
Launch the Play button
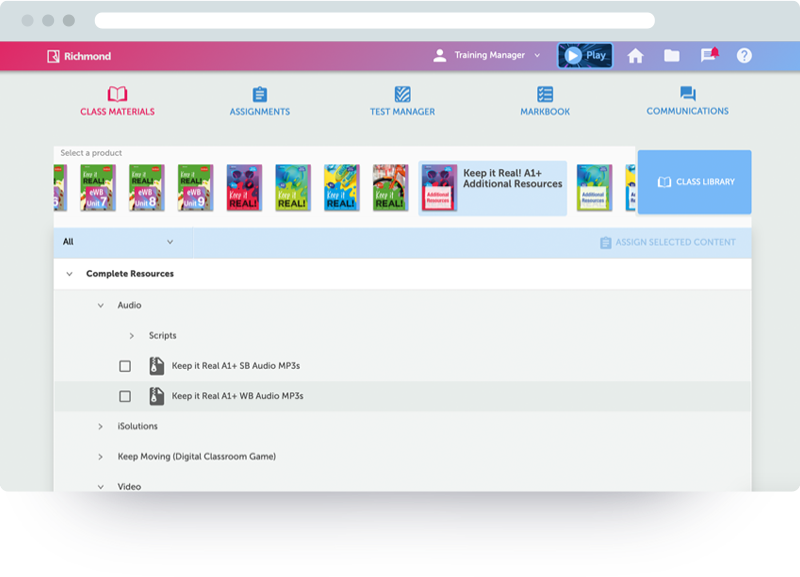[x=585, y=55]
